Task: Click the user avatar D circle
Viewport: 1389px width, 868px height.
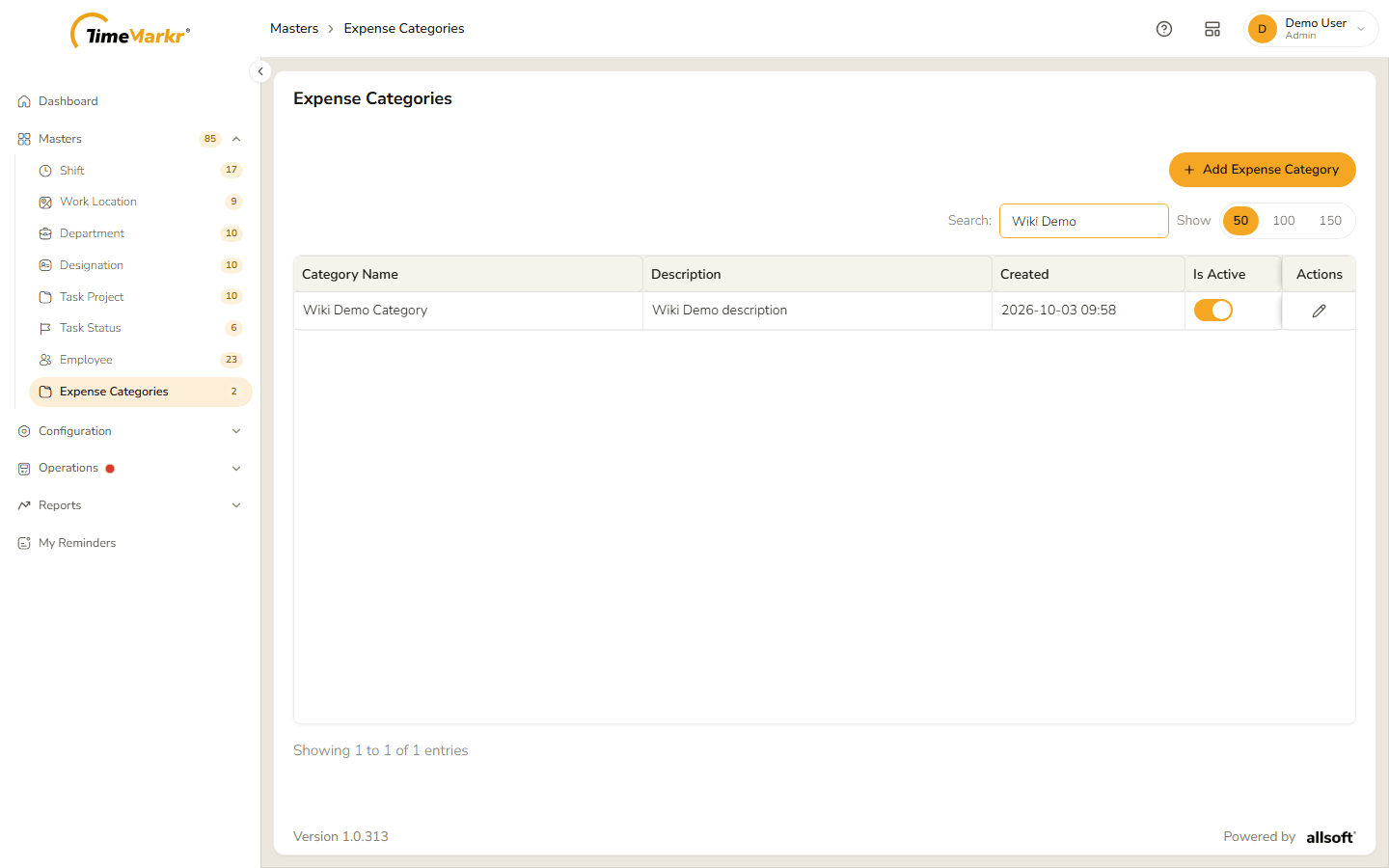Action: [1262, 29]
